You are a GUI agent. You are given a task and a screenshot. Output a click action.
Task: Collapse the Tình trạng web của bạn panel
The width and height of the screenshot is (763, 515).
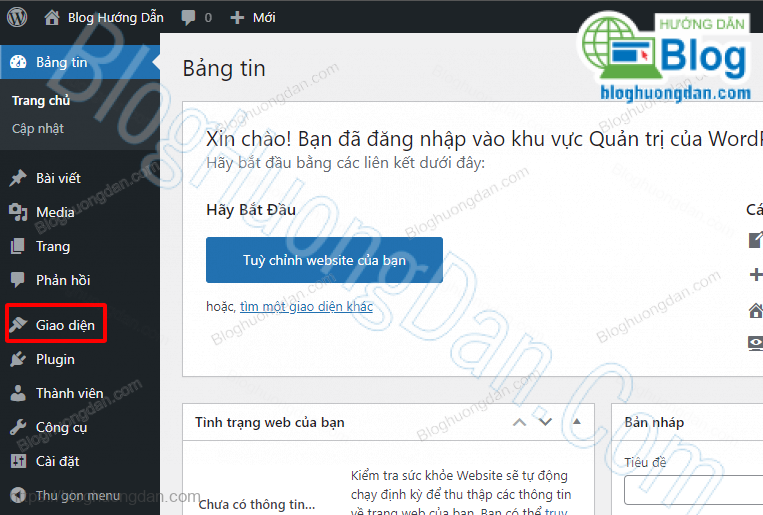pos(577,422)
